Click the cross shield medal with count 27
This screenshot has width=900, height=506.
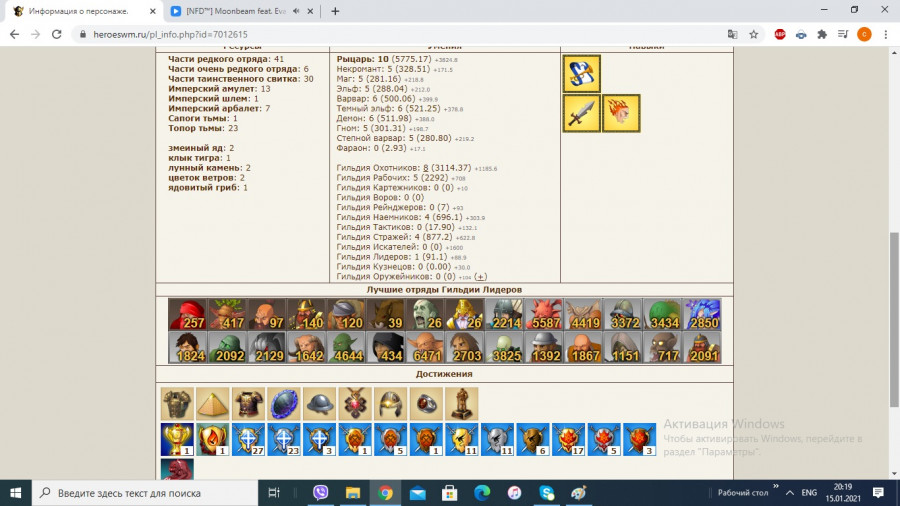tap(248, 439)
